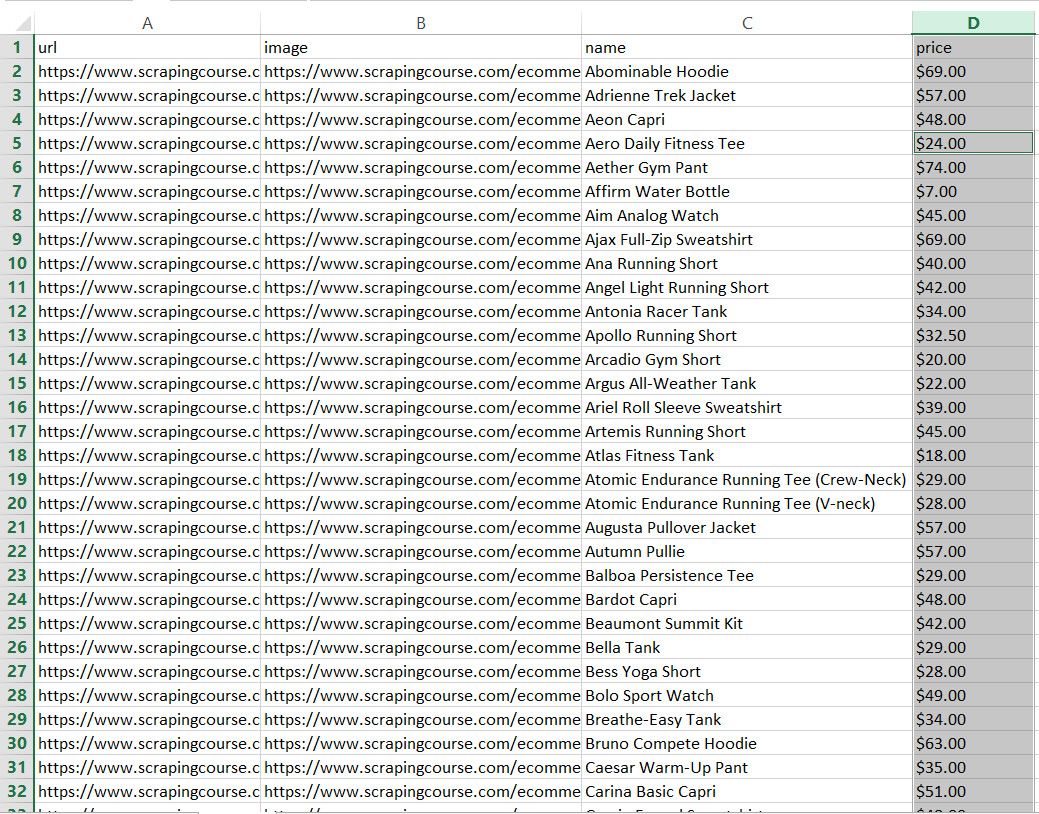
Task: Select cell Beaumont Summit Kit
Action: [747, 623]
